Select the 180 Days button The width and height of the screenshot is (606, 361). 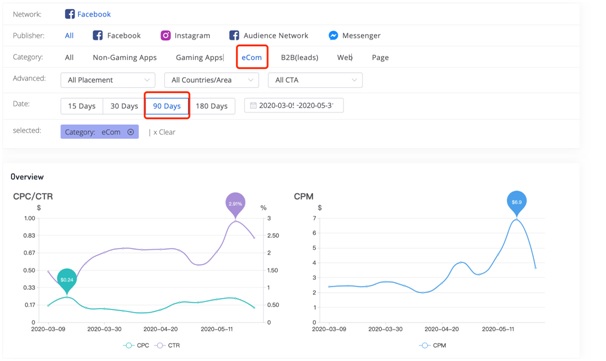[x=211, y=106]
